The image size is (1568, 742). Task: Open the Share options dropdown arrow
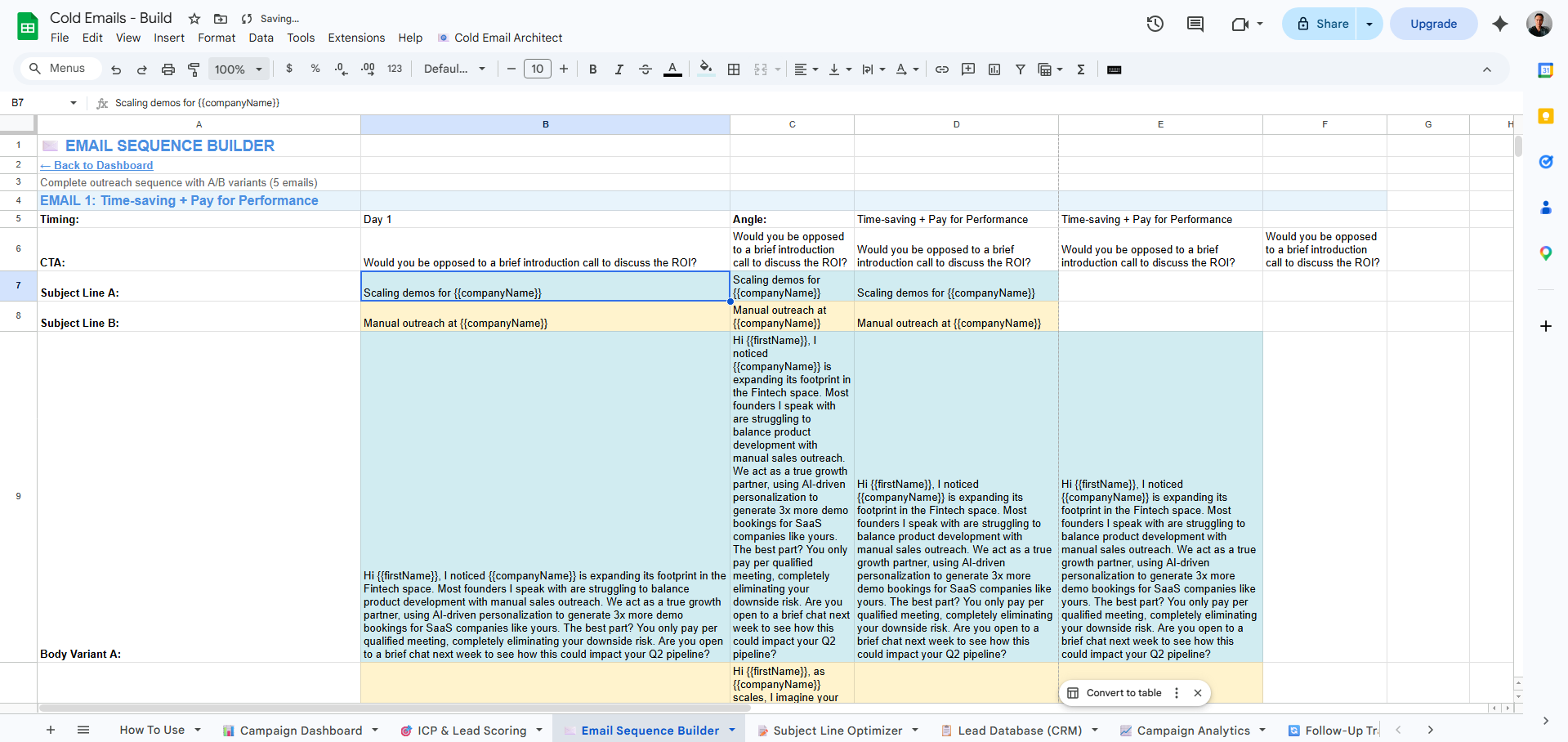(1369, 24)
